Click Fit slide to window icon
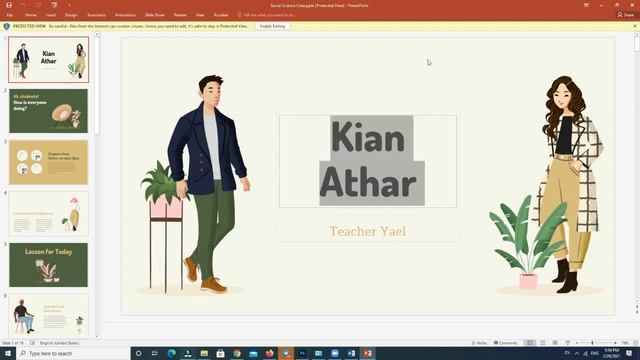This screenshot has height=360, width=640. pos(636,343)
